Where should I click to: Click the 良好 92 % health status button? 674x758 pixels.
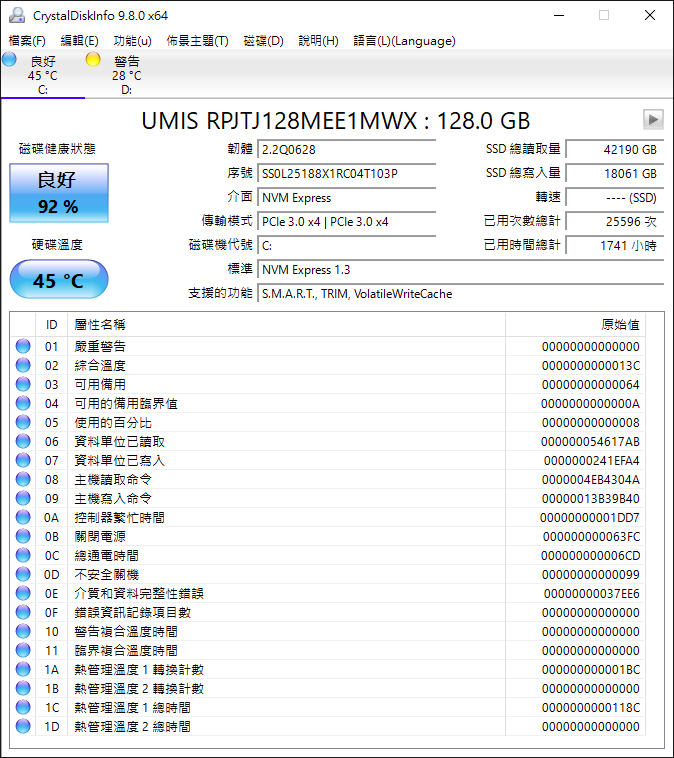click(x=59, y=193)
